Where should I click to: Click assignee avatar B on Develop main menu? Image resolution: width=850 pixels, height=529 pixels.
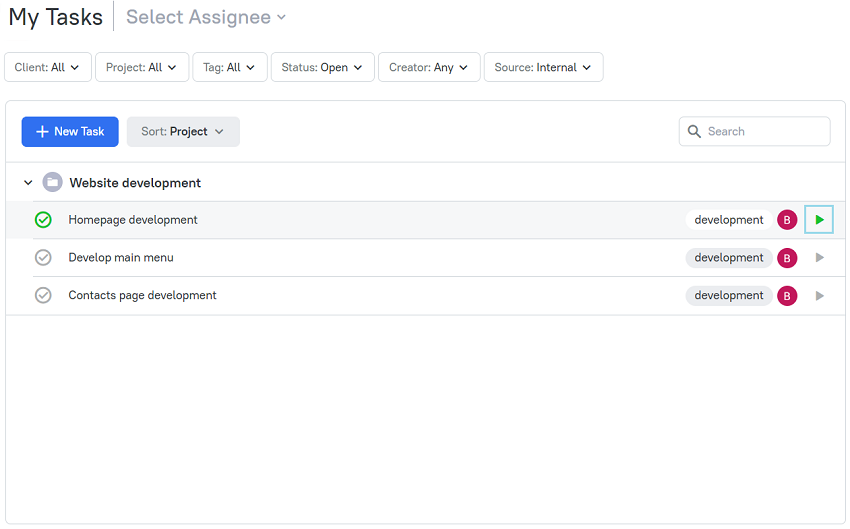click(x=787, y=258)
